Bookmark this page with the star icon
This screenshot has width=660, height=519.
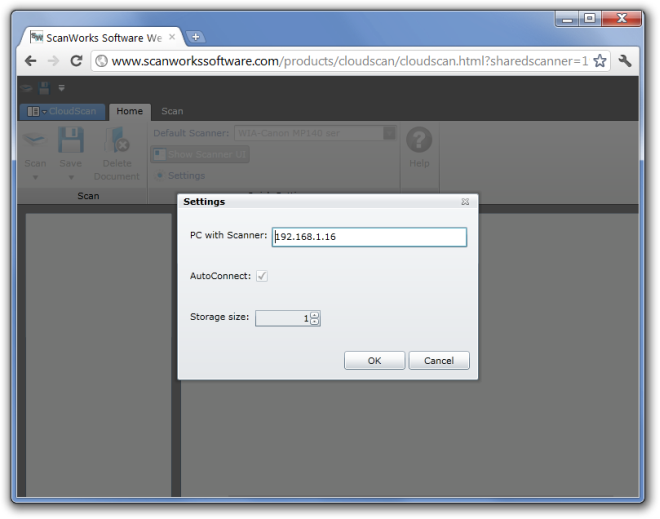coord(599,61)
